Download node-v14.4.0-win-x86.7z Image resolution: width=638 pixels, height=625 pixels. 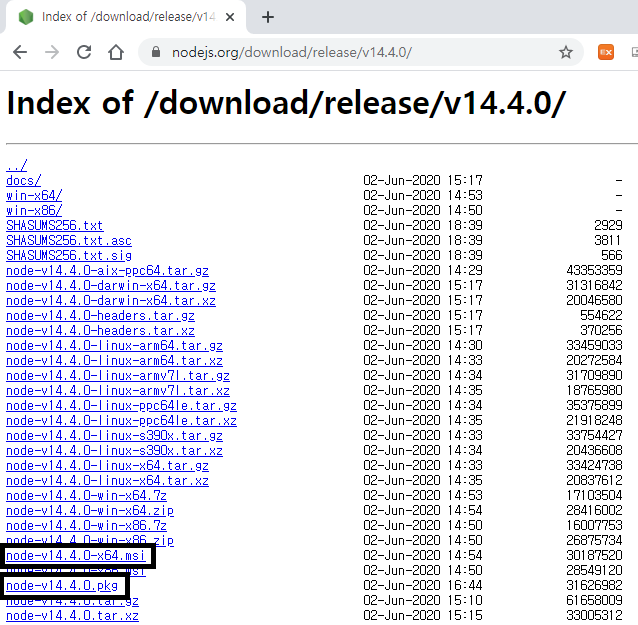pyautogui.click(x=86, y=526)
